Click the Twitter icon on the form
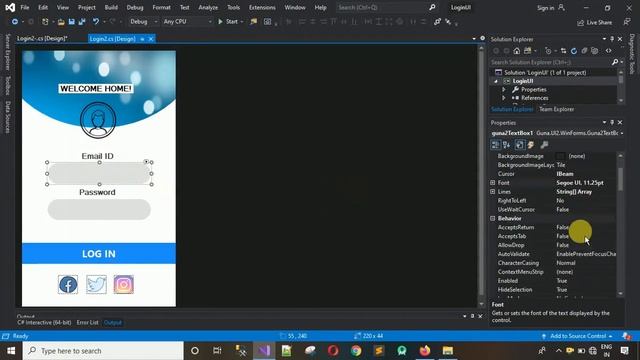 96,284
